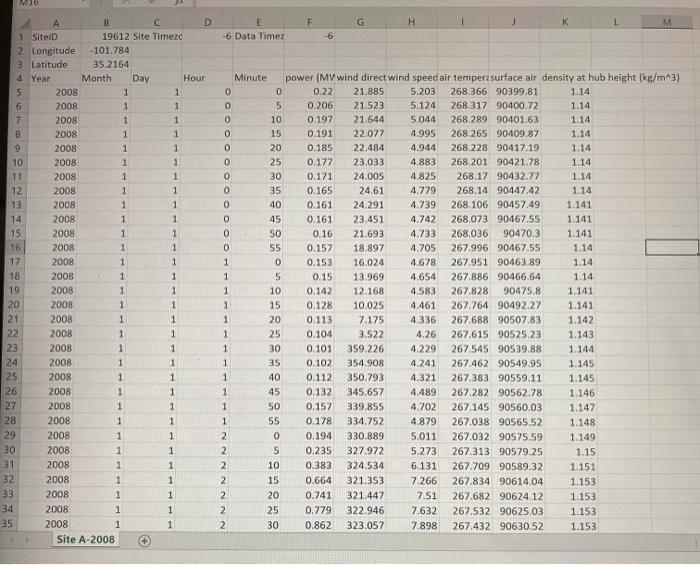The height and width of the screenshot is (565, 700).
Task: Click the Hour header cell
Action: (207, 78)
